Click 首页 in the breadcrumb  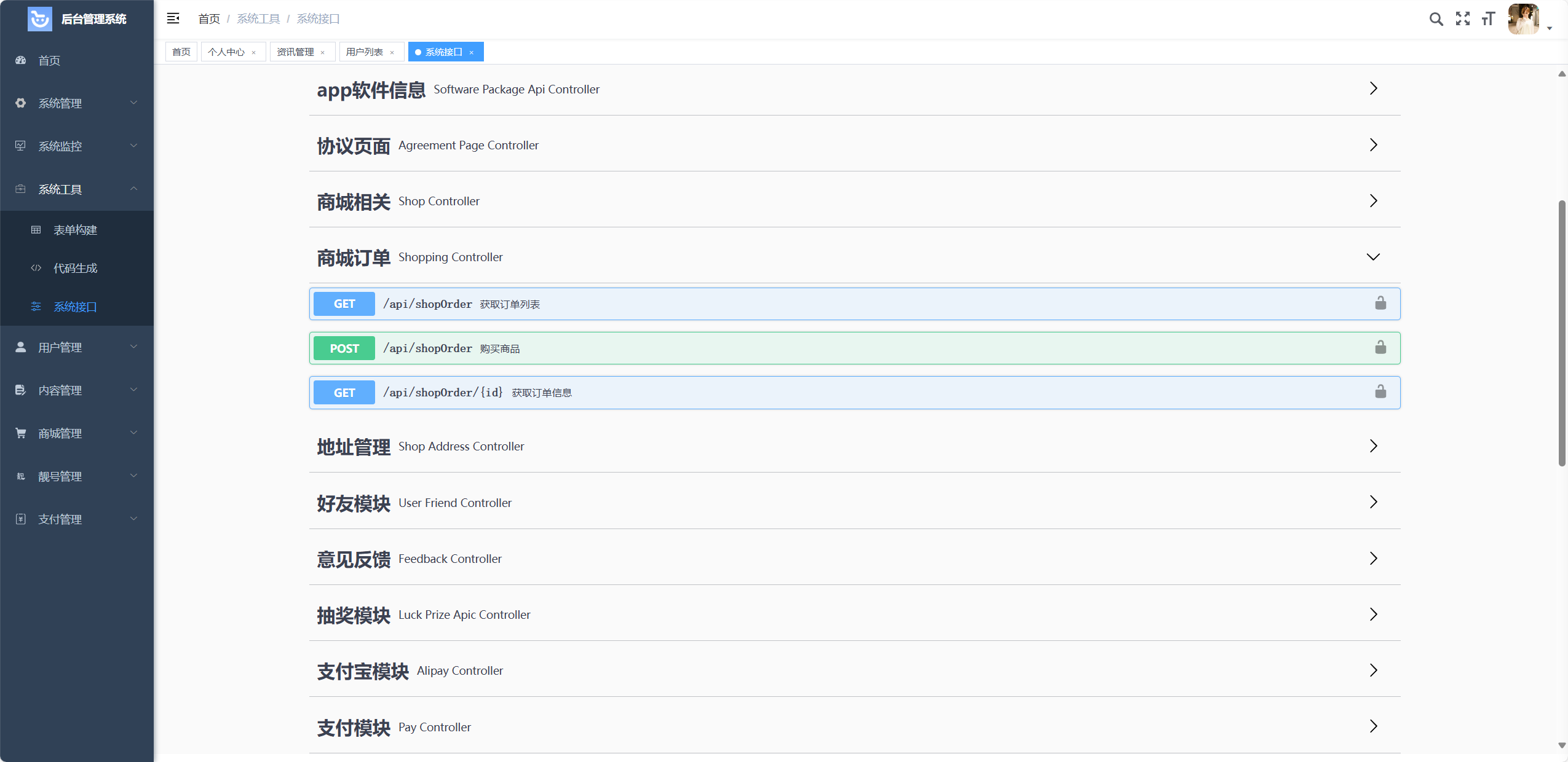[209, 19]
